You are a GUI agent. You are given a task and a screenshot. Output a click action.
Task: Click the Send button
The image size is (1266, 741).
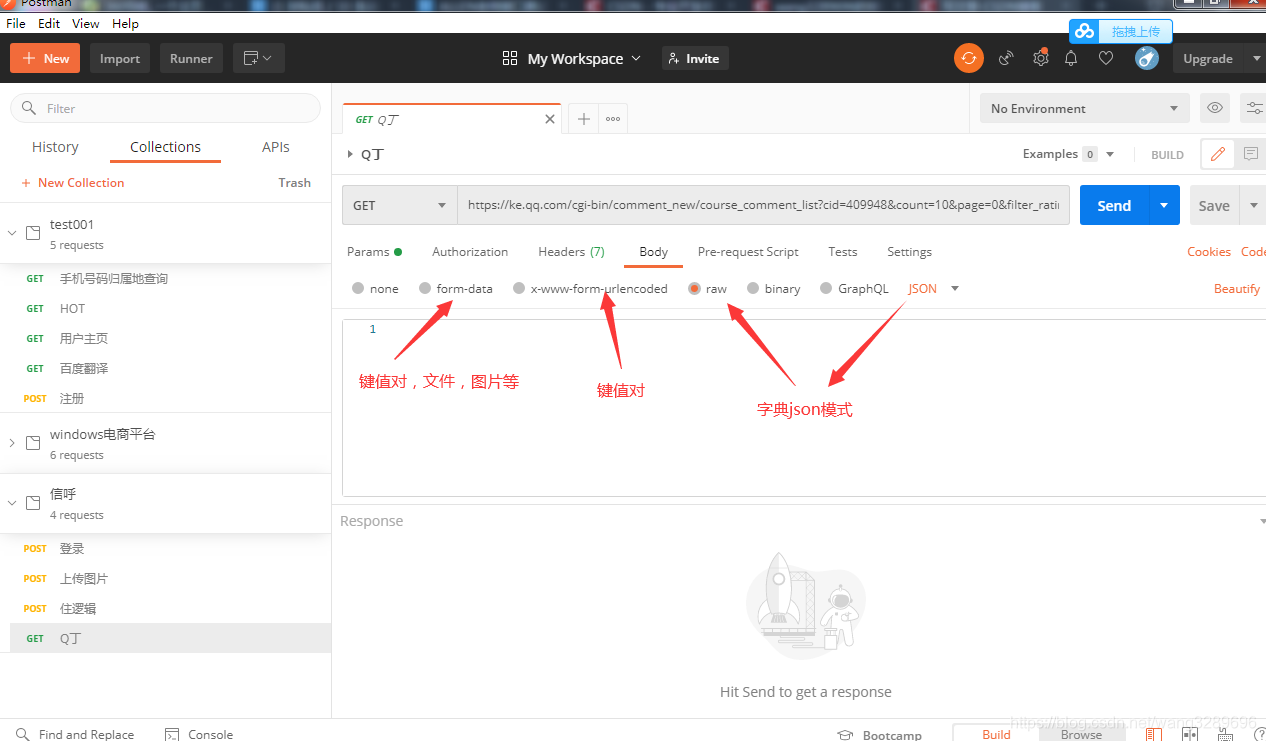tap(1114, 205)
